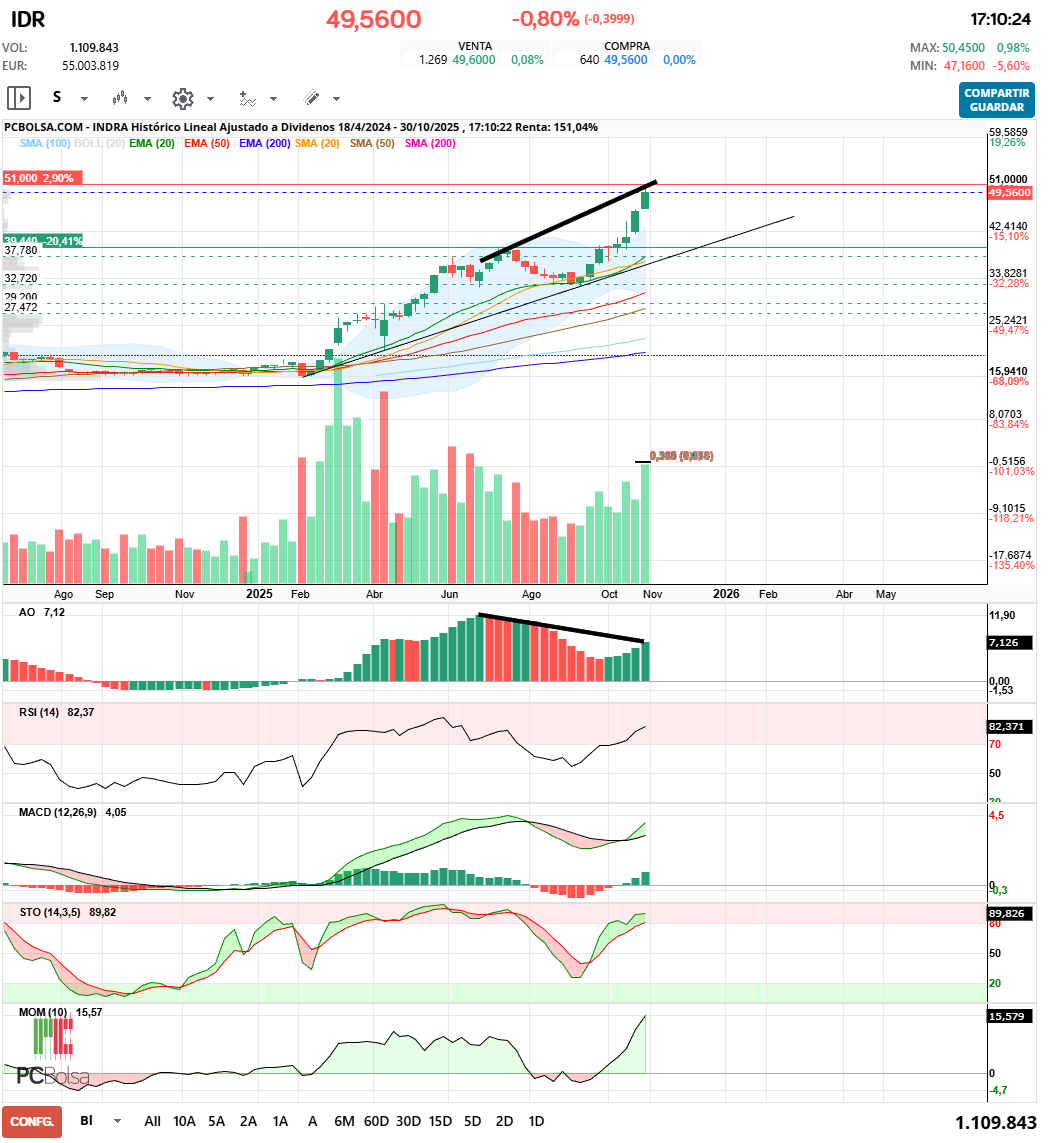This screenshot has width=1050, height=1143.
Task: Expand the BI selector dropdown at bottom
Action: tap(118, 1121)
